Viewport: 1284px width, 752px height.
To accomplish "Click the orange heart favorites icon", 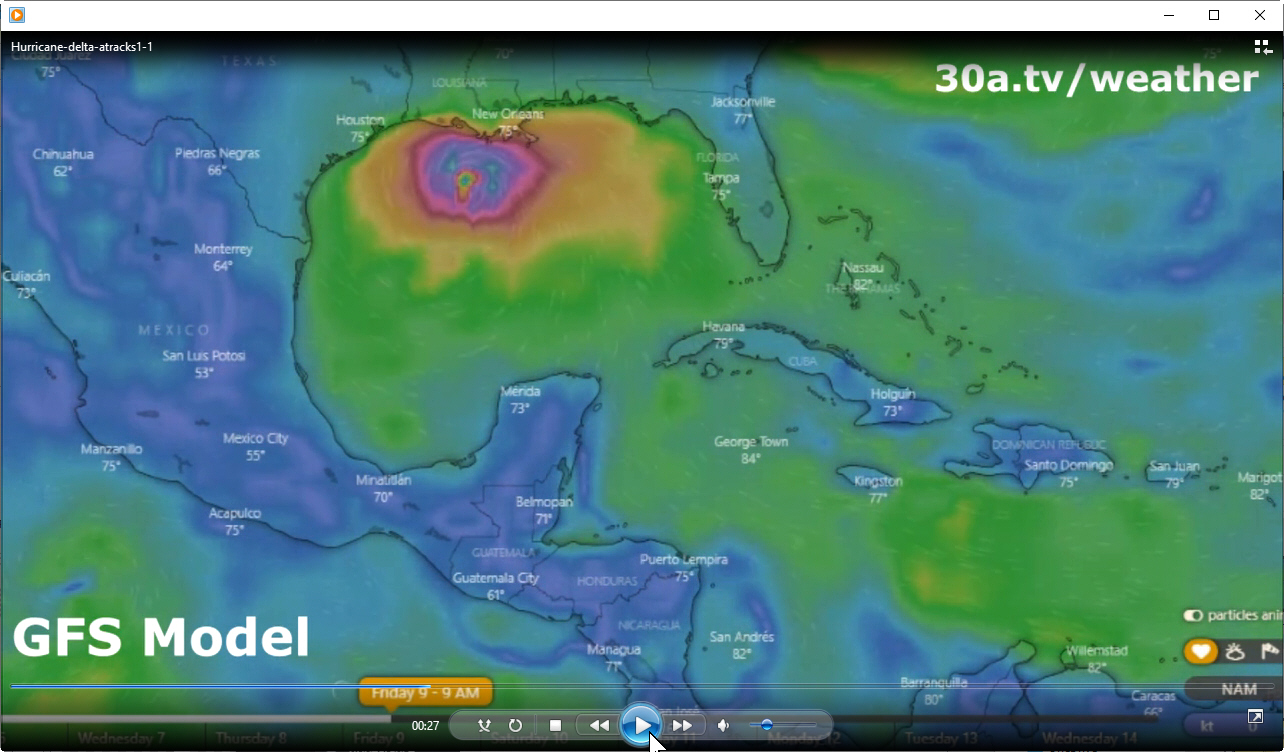I will tap(1201, 652).
